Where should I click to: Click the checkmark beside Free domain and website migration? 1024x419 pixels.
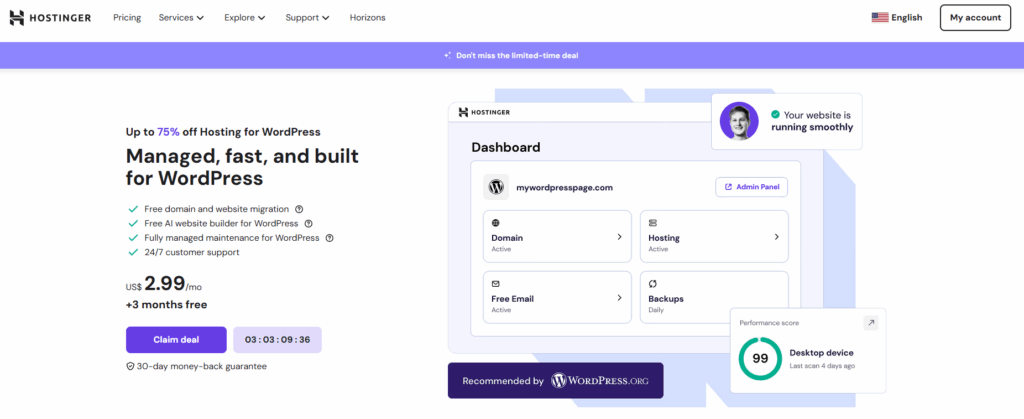point(133,210)
